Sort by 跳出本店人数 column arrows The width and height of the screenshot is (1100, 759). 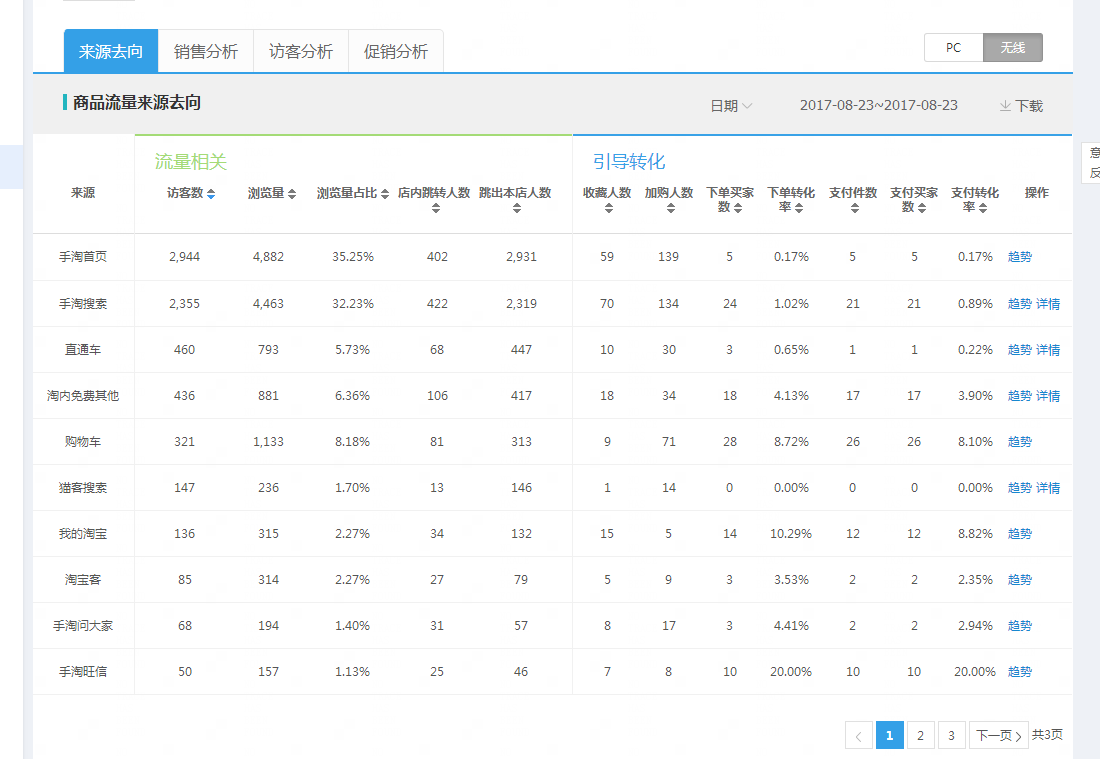point(516,208)
